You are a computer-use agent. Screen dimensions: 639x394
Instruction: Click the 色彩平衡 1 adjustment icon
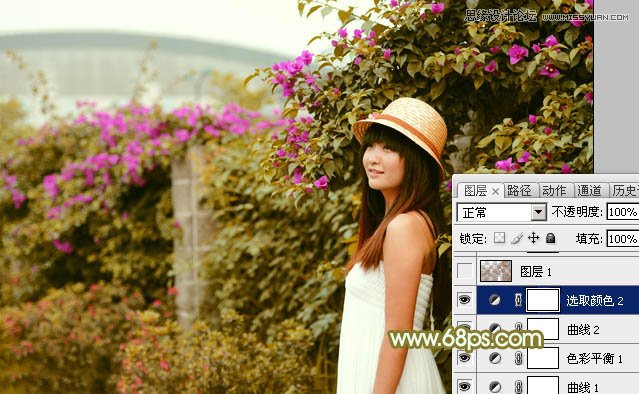[495, 358]
